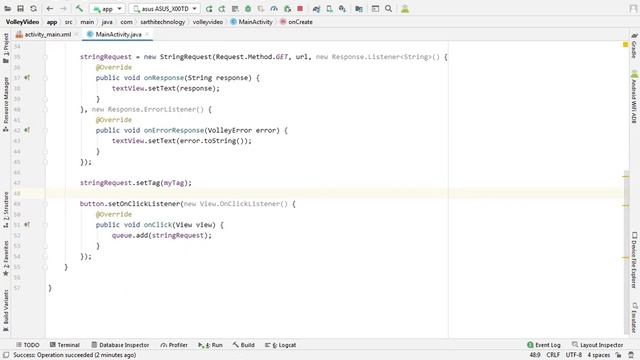Click the Apply Code Changes icon
640x360 pixels.
click(x=235, y=9)
